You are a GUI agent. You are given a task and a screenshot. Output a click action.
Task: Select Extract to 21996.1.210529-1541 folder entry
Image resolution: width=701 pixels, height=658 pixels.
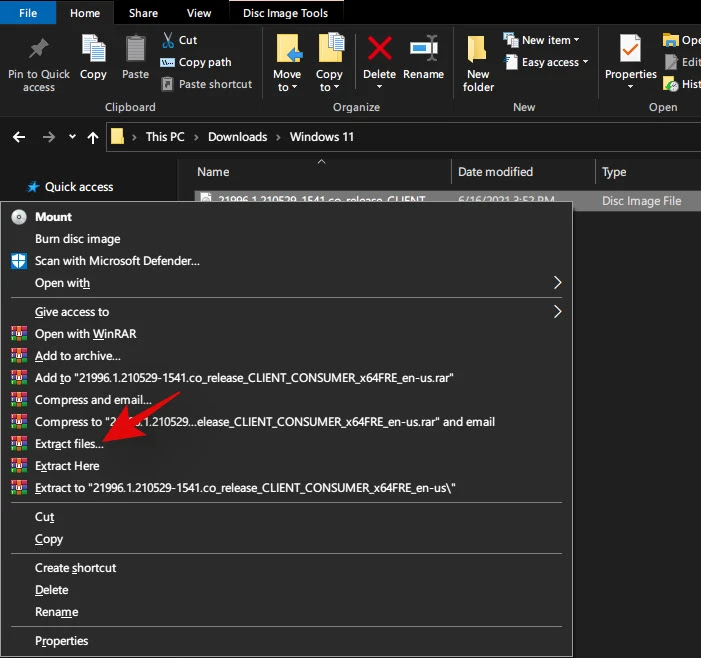[286, 488]
